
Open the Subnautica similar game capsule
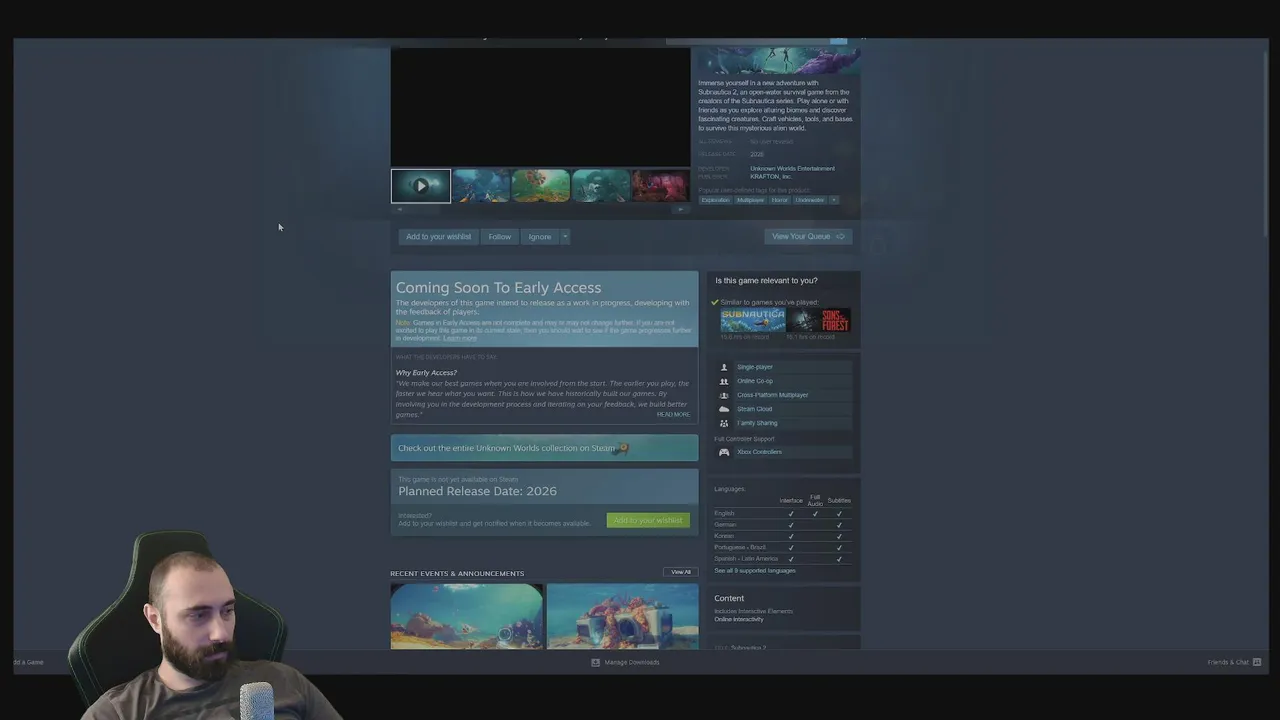pyautogui.click(x=752, y=320)
